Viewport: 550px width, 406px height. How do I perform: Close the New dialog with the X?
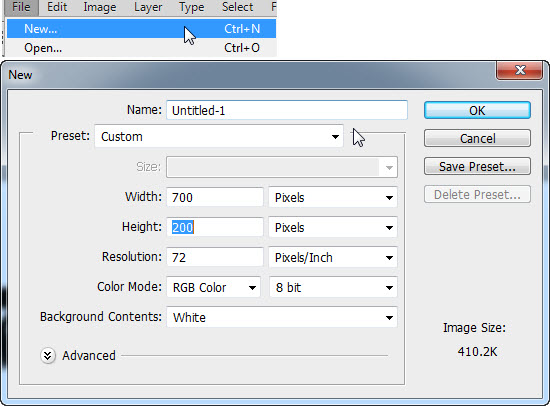(x=520, y=70)
